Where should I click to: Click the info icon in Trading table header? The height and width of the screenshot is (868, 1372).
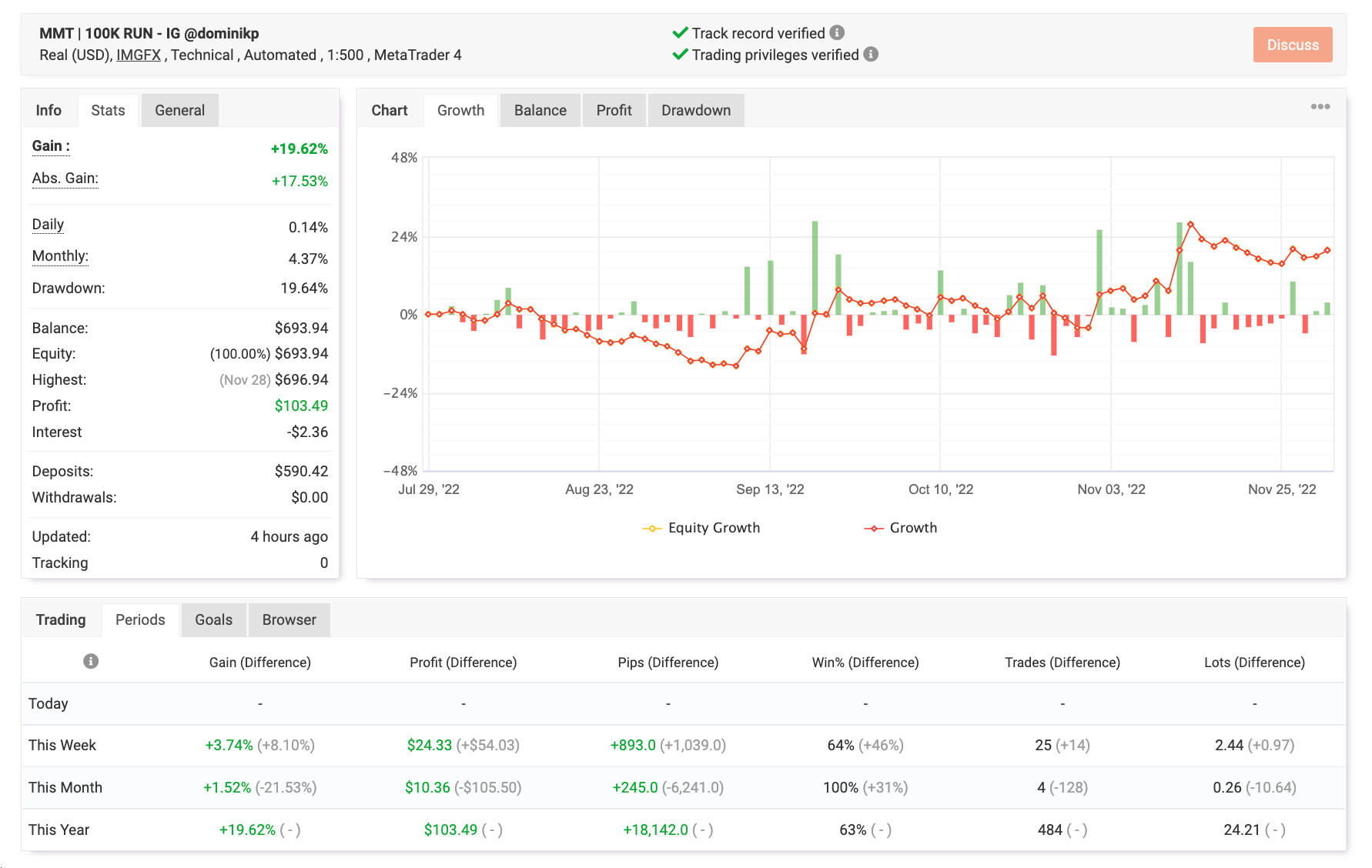pyautogui.click(x=91, y=661)
